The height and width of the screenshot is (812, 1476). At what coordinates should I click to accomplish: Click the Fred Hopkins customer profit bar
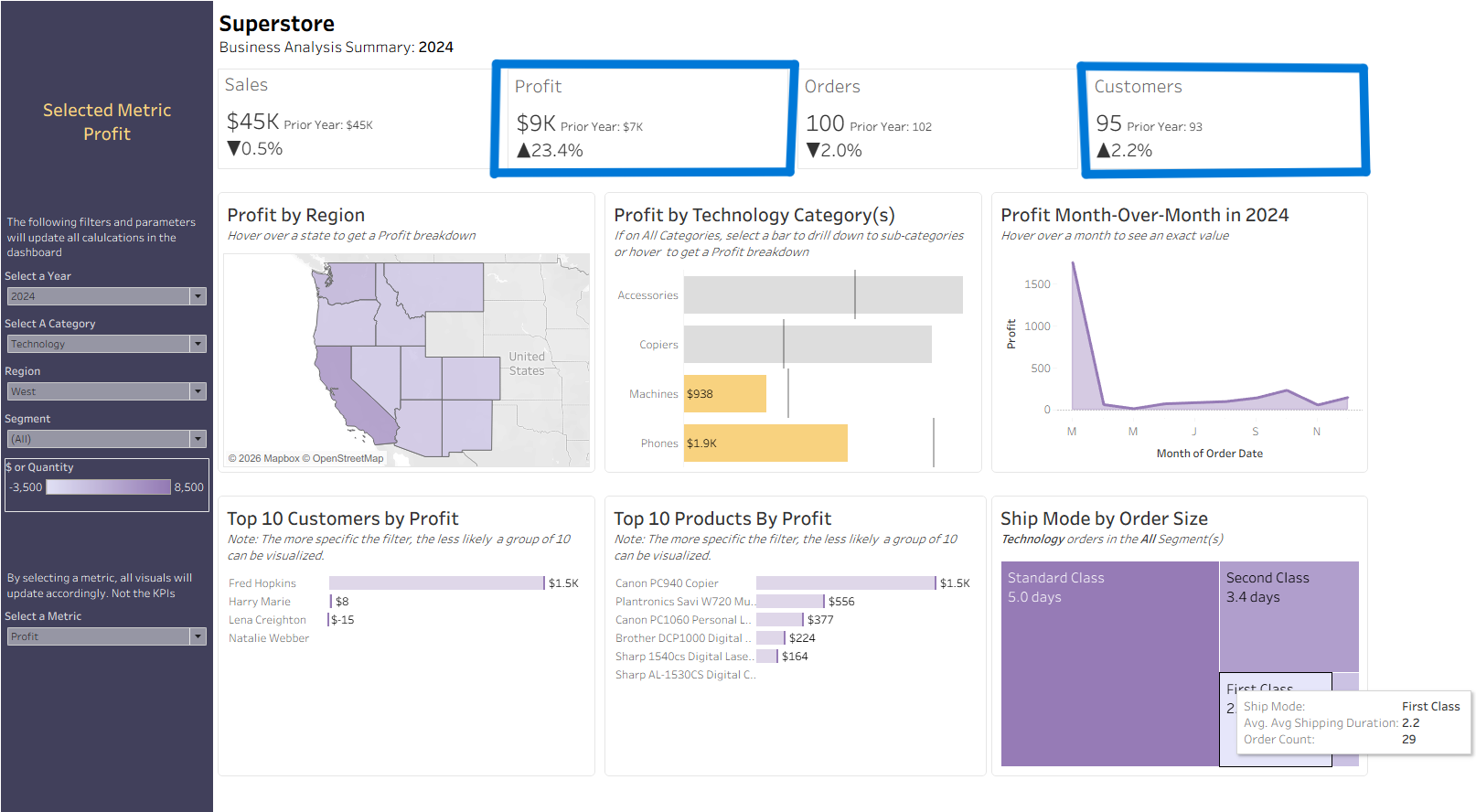pos(436,582)
